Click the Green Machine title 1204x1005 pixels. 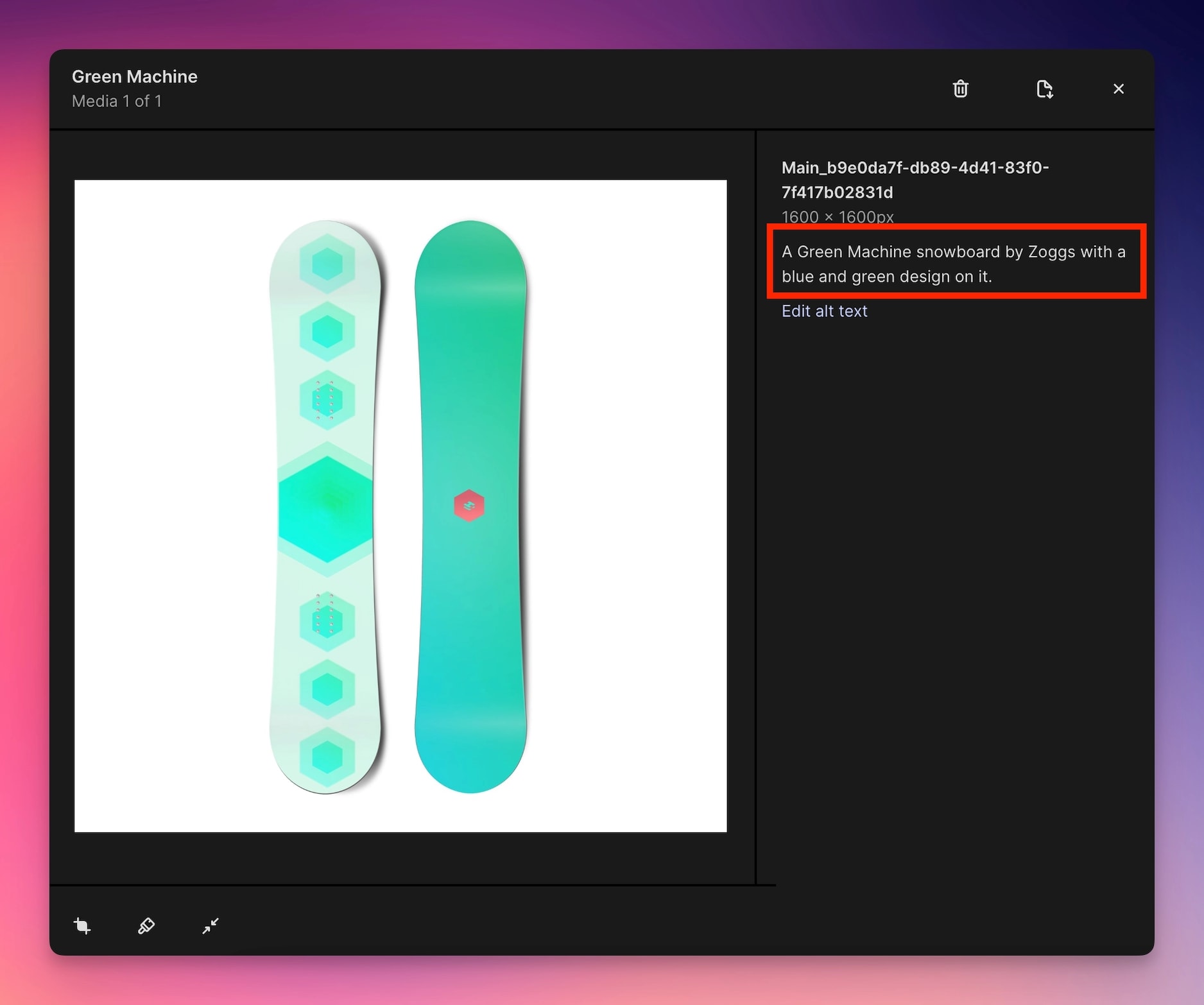click(135, 76)
